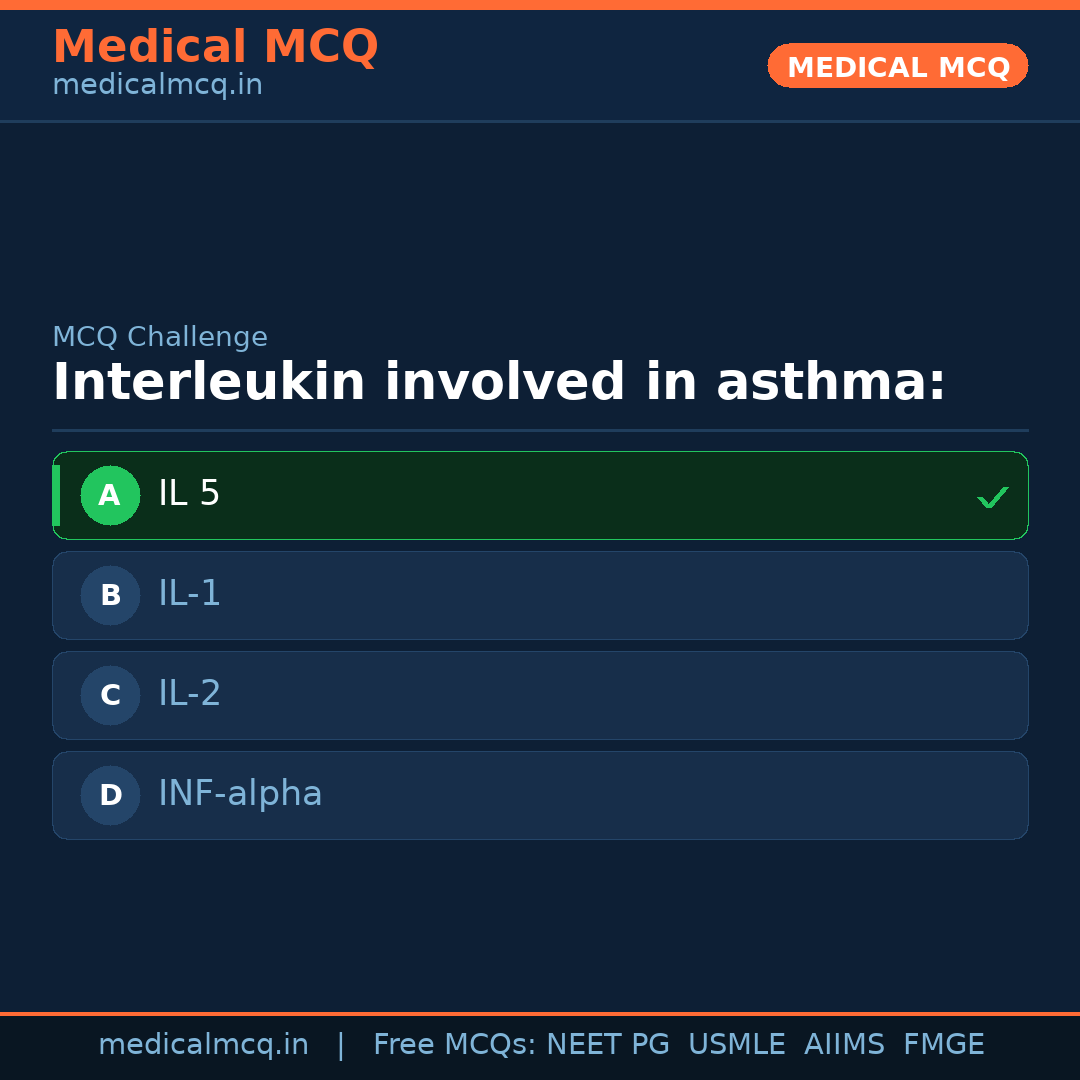
Task: Pick the INF-alpha answer text
Action: click(x=240, y=794)
